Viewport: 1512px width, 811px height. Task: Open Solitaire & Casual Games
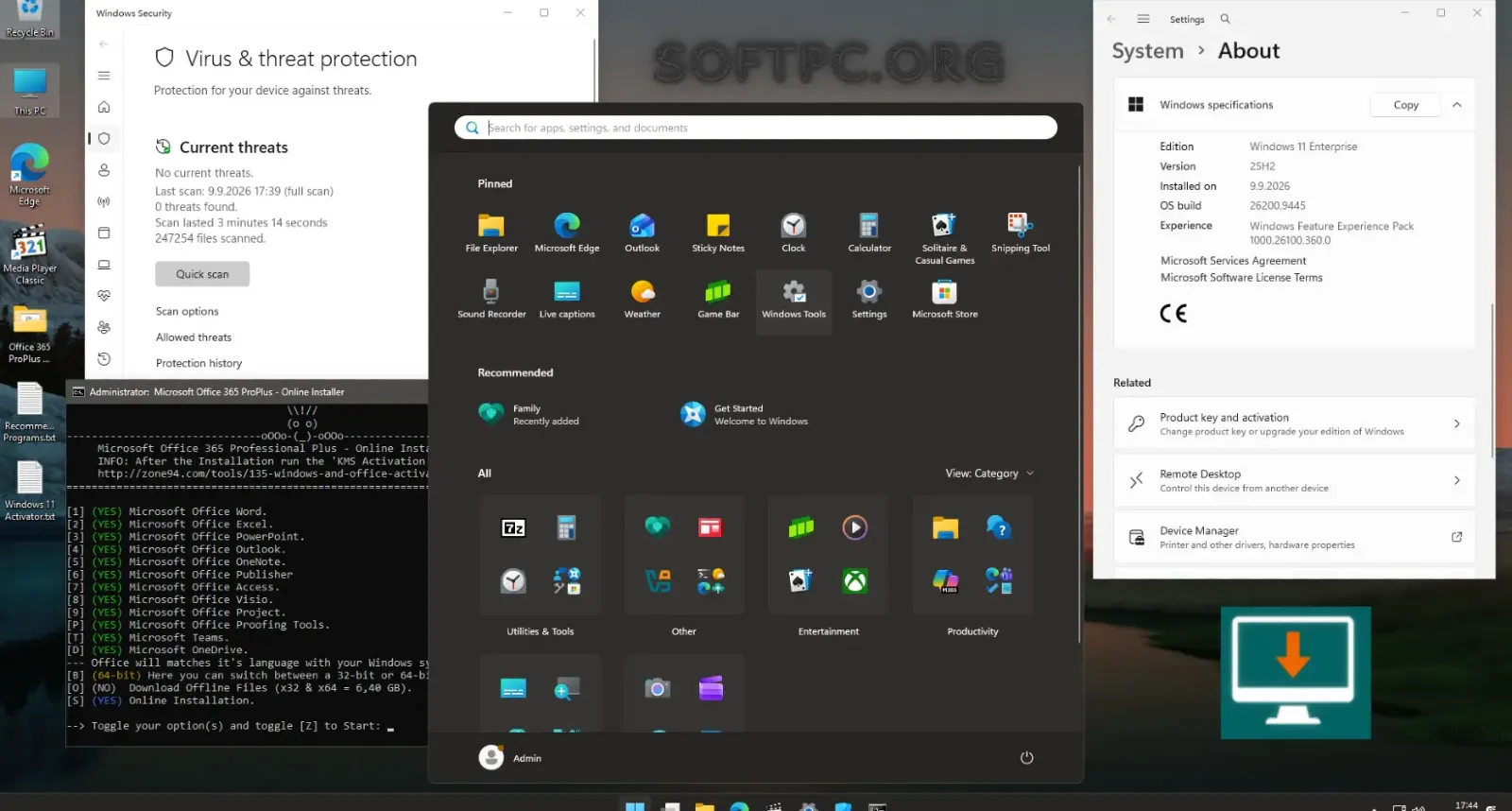click(945, 238)
